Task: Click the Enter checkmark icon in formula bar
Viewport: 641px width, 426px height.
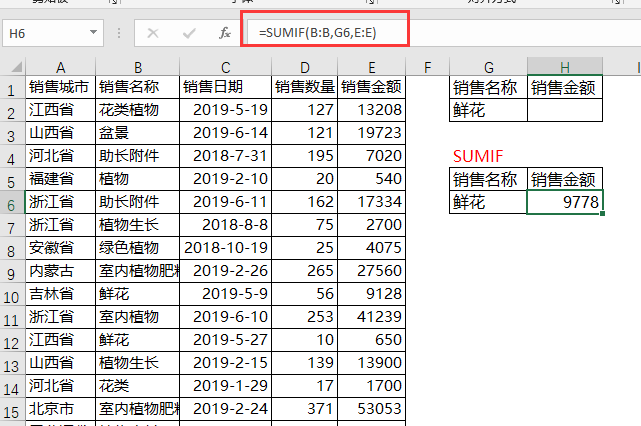Action: [189, 33]
